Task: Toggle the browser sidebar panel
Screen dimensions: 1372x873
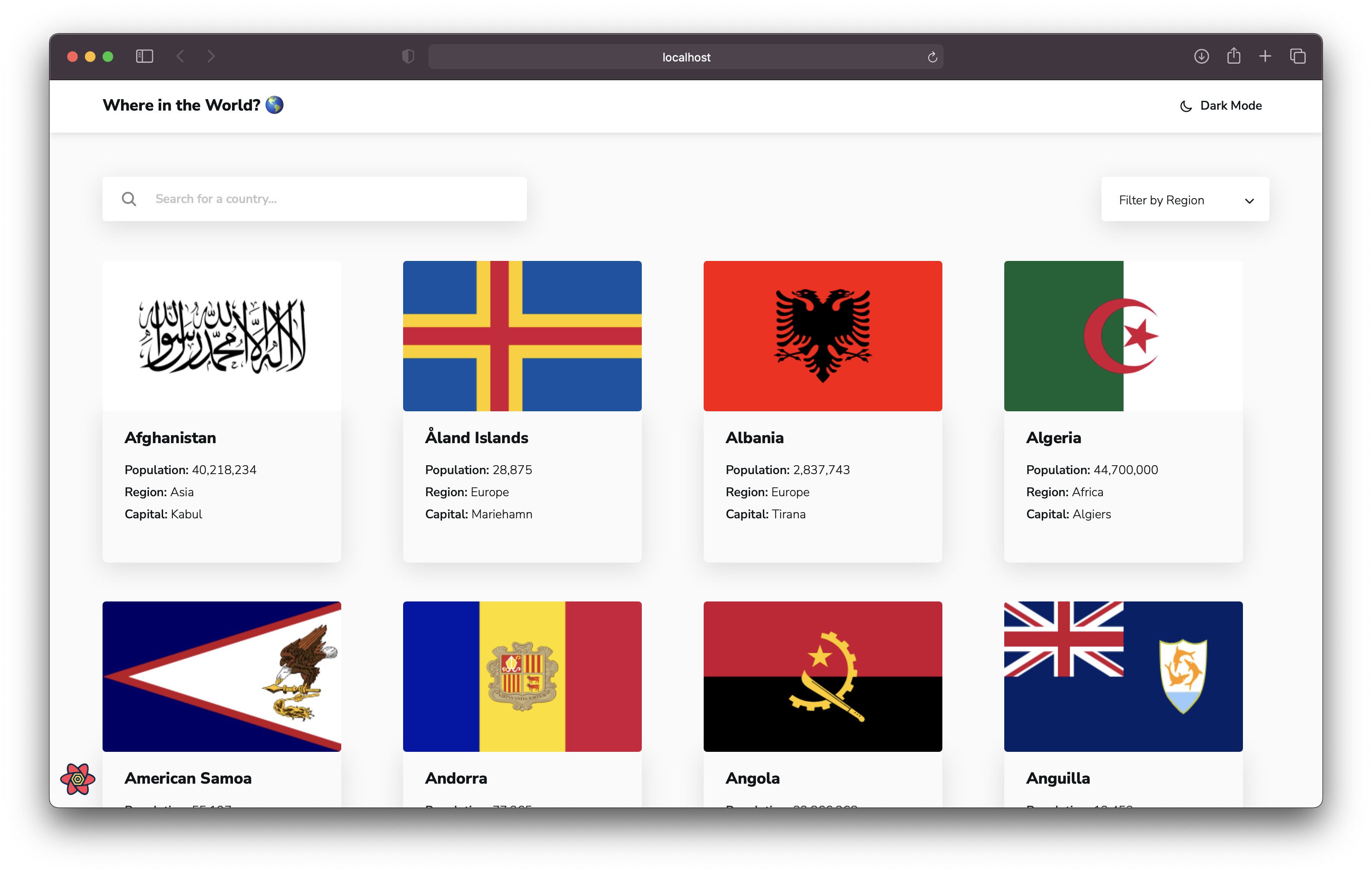Action: click(x=145, y=56)
